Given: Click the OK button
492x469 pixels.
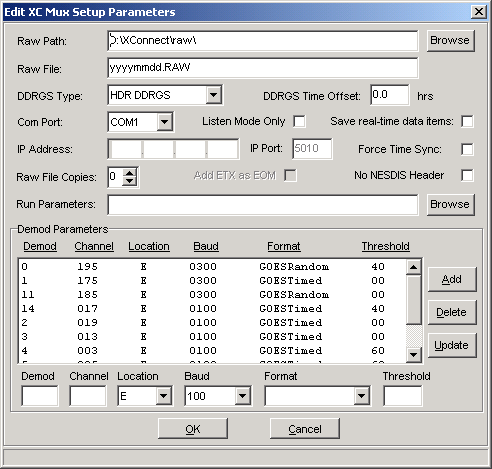Looking at the screenshot, I should tap(193, 429).
